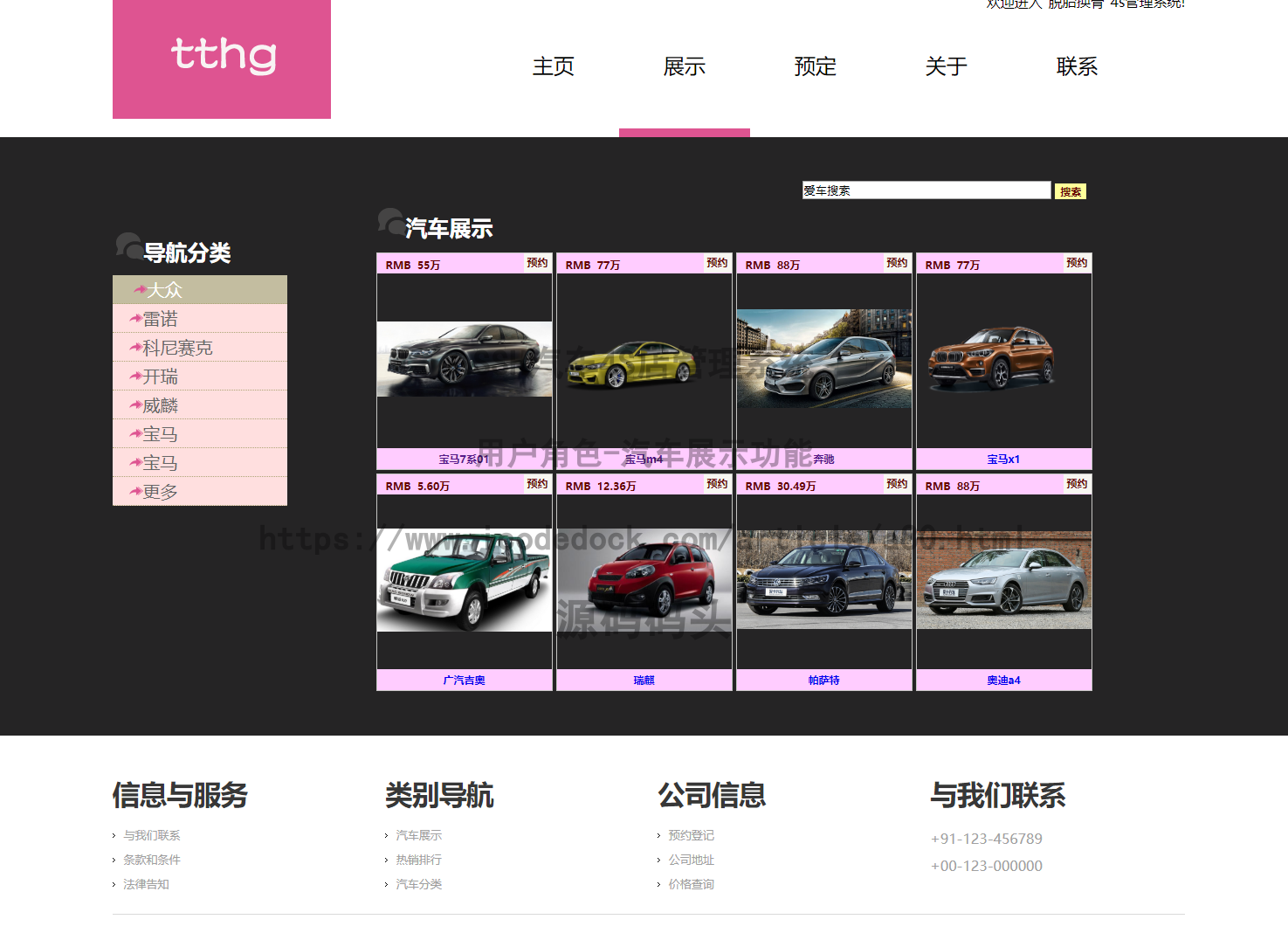Open the 宝马m4 detail link
The height and width of the screenshot is (947, 1288).
(644, 458)
